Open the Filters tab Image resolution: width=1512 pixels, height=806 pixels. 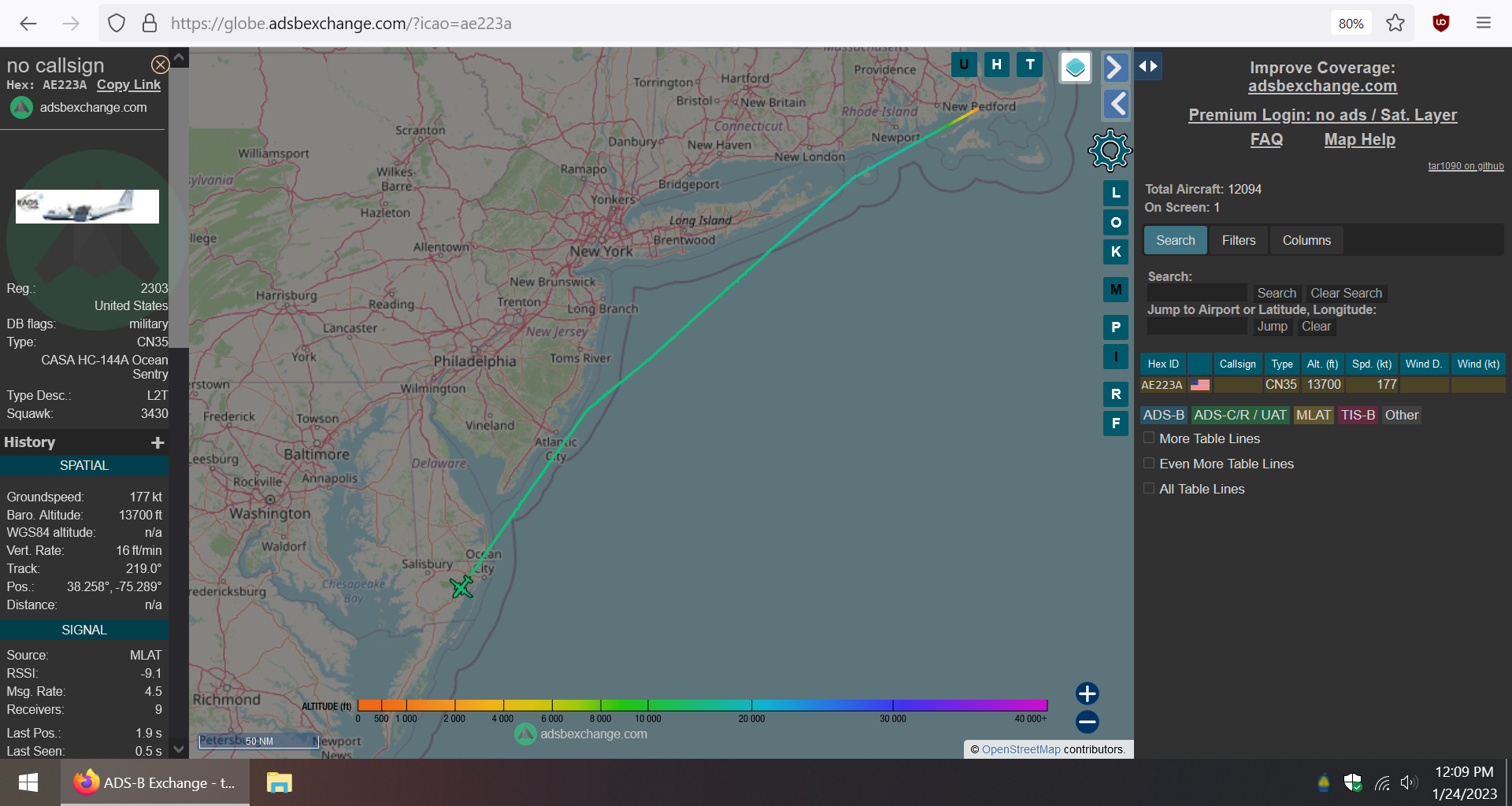[1239, 240]
